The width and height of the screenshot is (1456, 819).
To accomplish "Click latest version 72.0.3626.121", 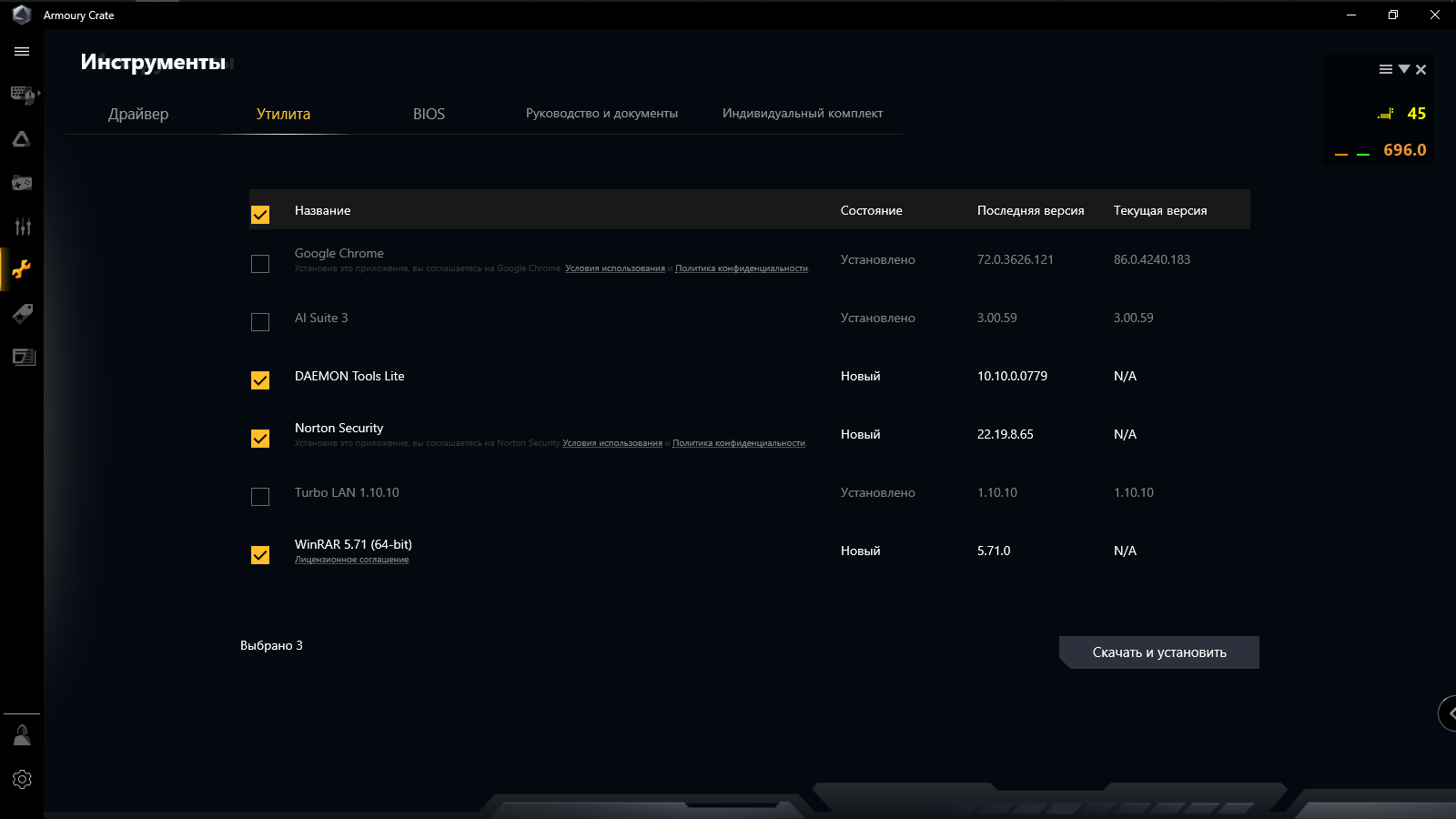I will click(x=1016, y=259).
